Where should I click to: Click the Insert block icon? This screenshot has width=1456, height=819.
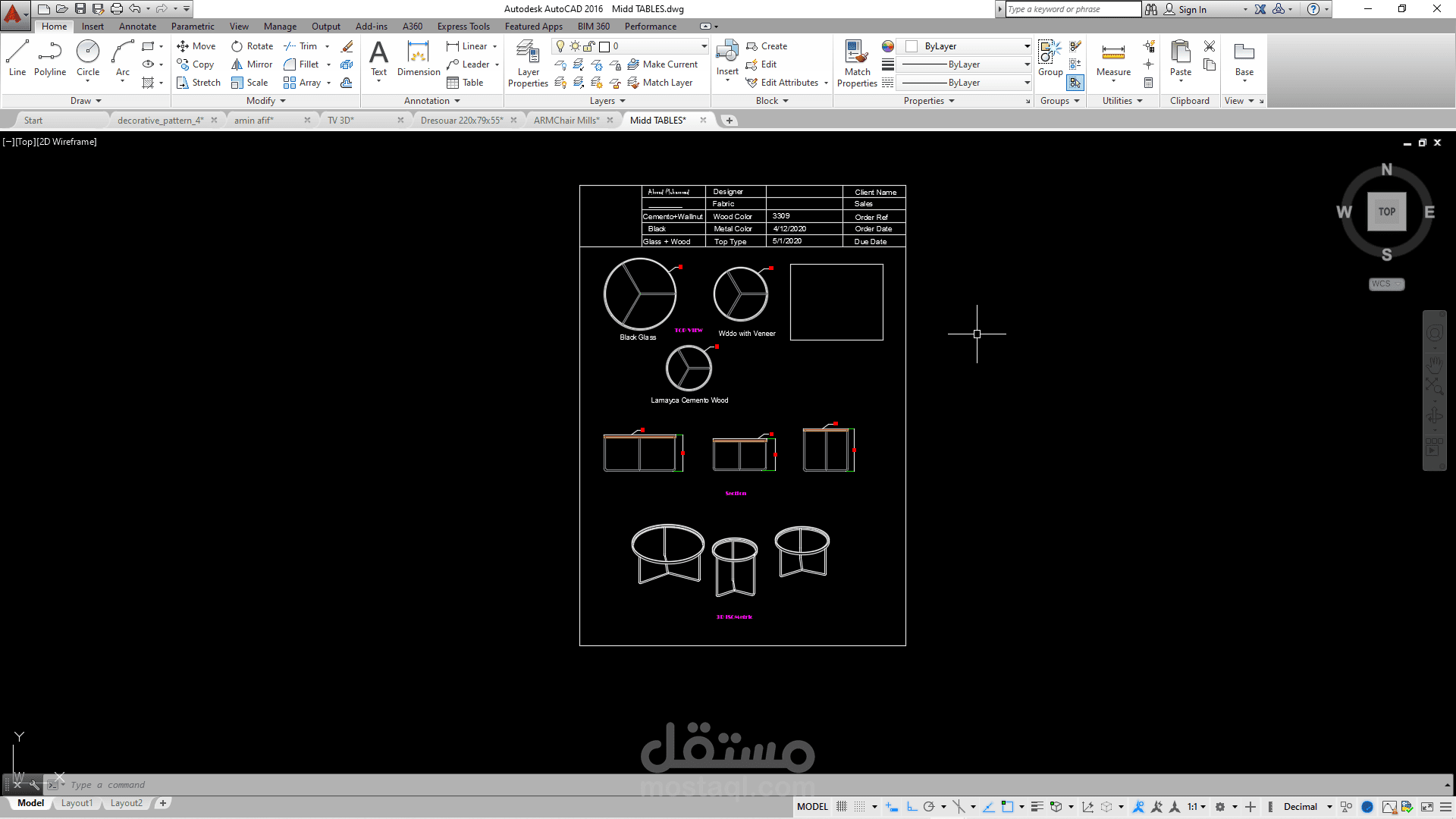727,57
